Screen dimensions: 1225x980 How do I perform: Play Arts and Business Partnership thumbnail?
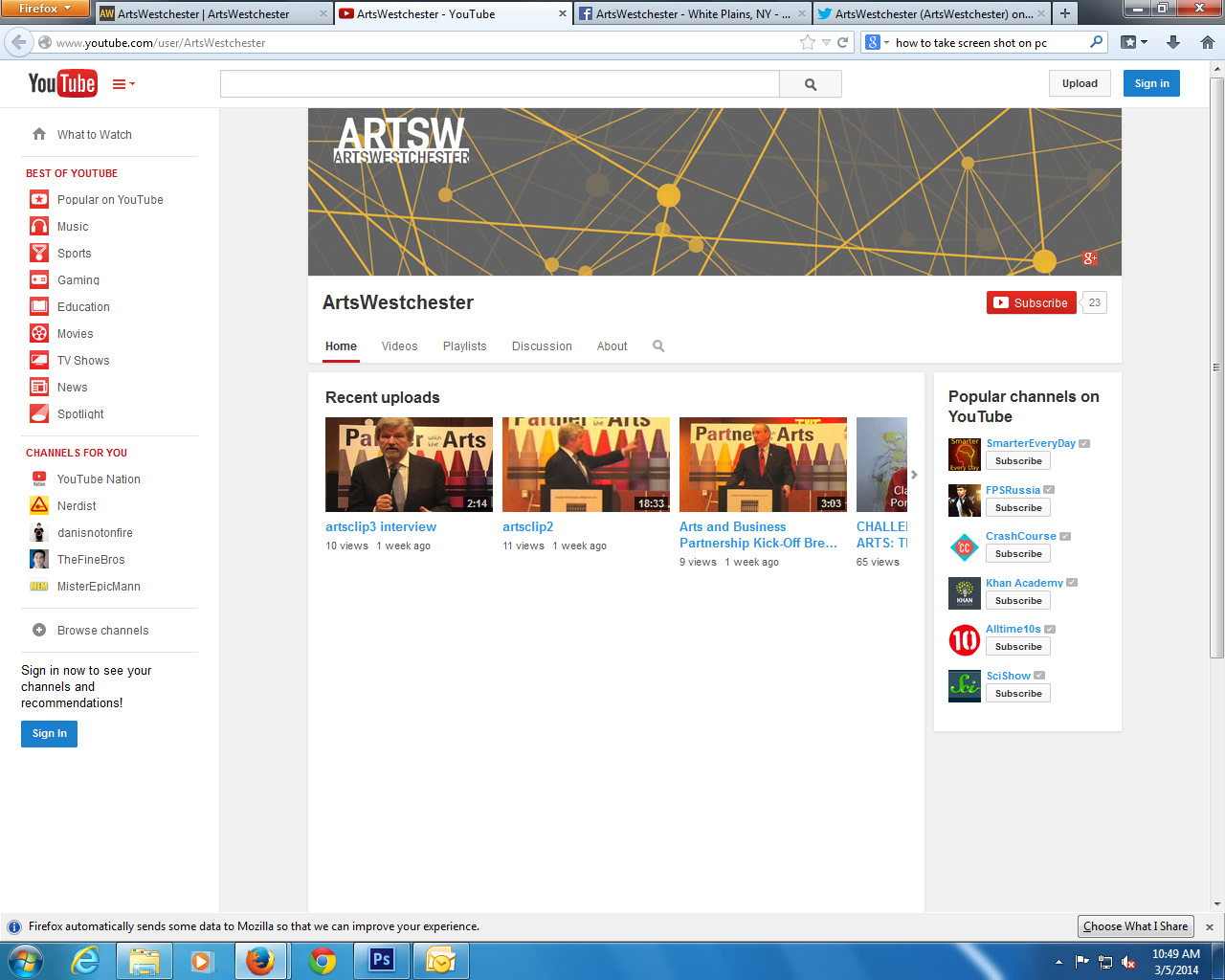[763, 464]
